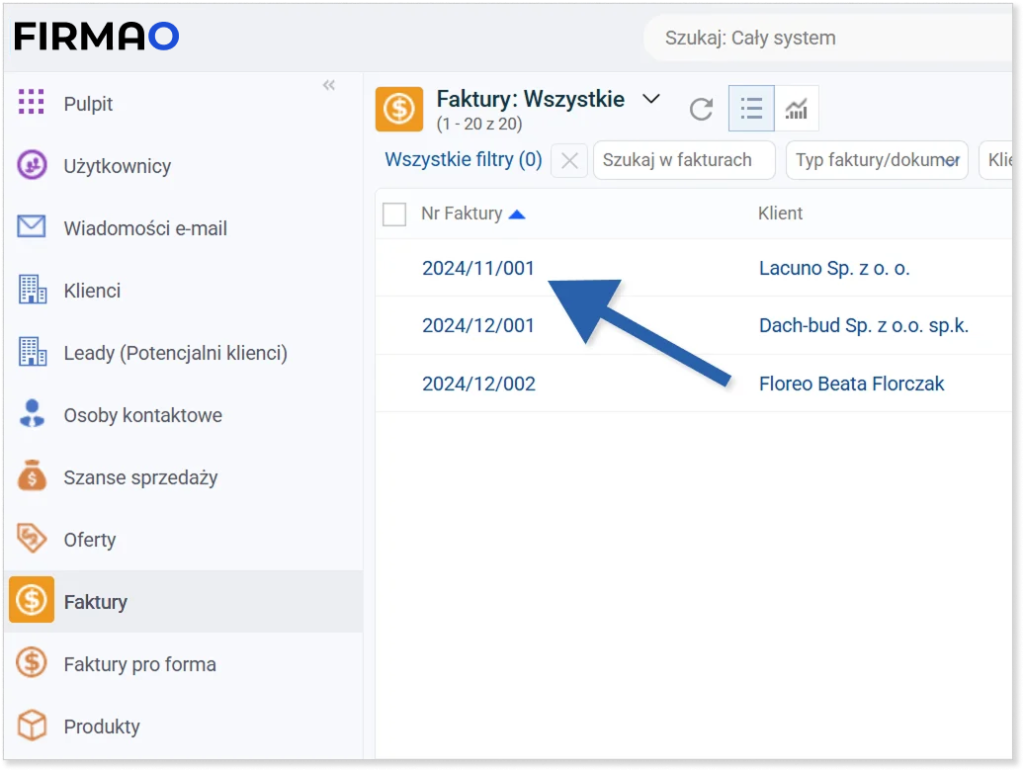Open invoice 2024/11/001
Viewport: 1024px width, 771px height.
click(x=478, y=268)
